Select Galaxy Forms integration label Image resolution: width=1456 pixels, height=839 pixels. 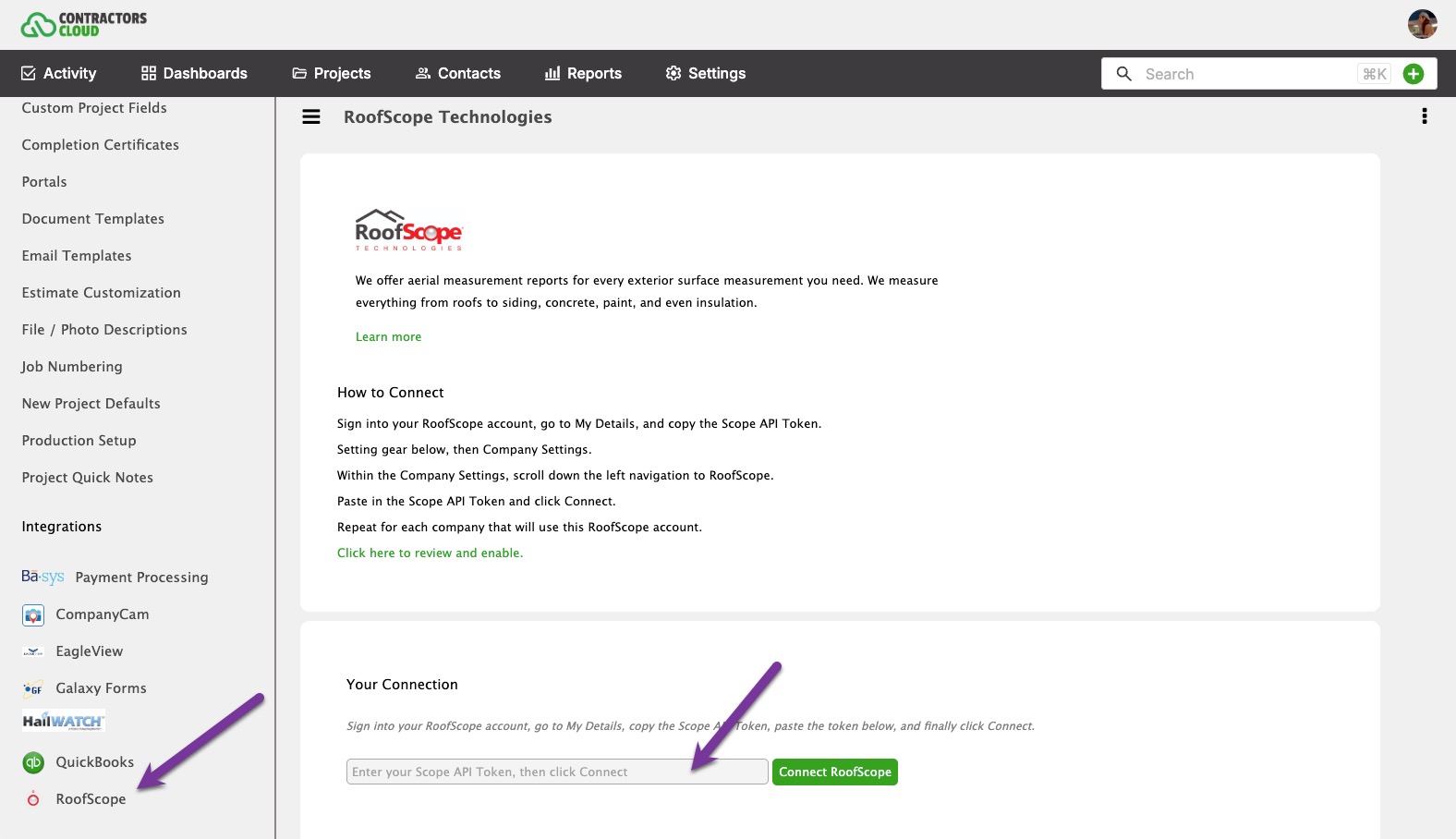click(101, 688)
